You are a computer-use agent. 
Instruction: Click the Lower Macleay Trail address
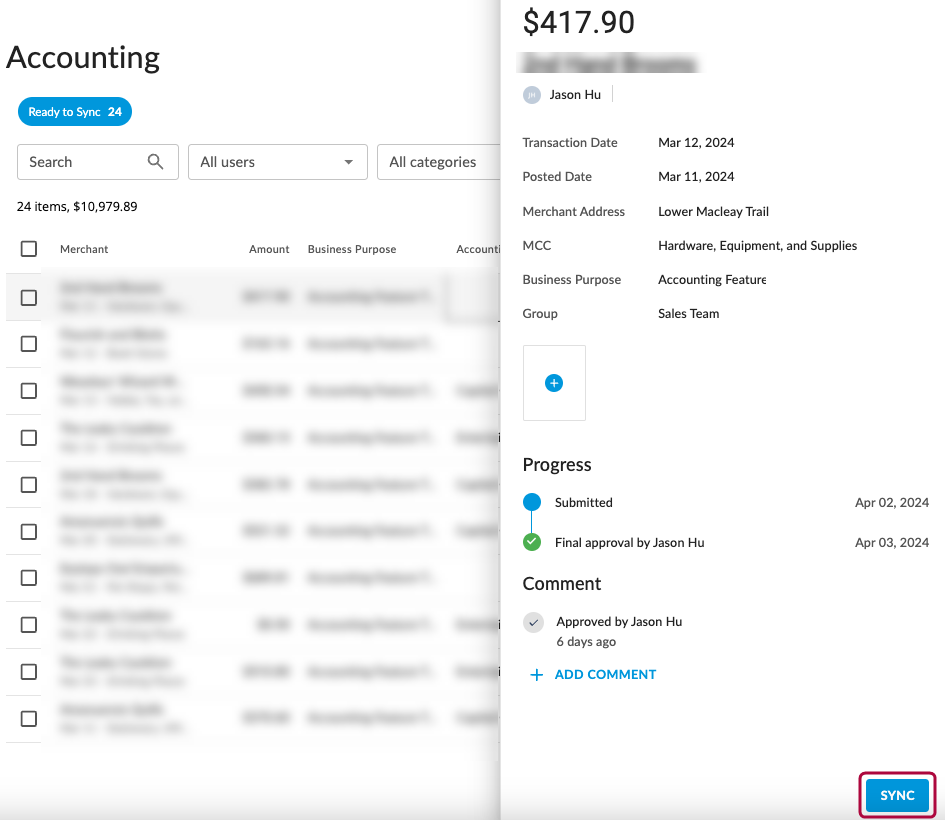pos(713,211)
